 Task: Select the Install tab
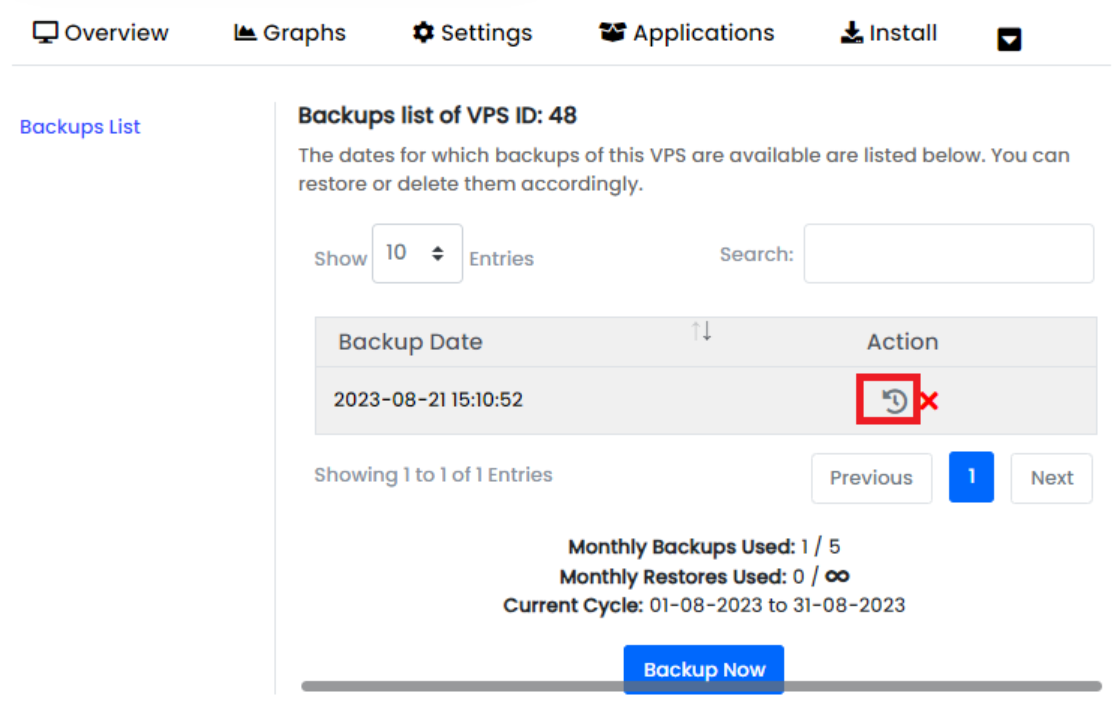tap(889, 33)
